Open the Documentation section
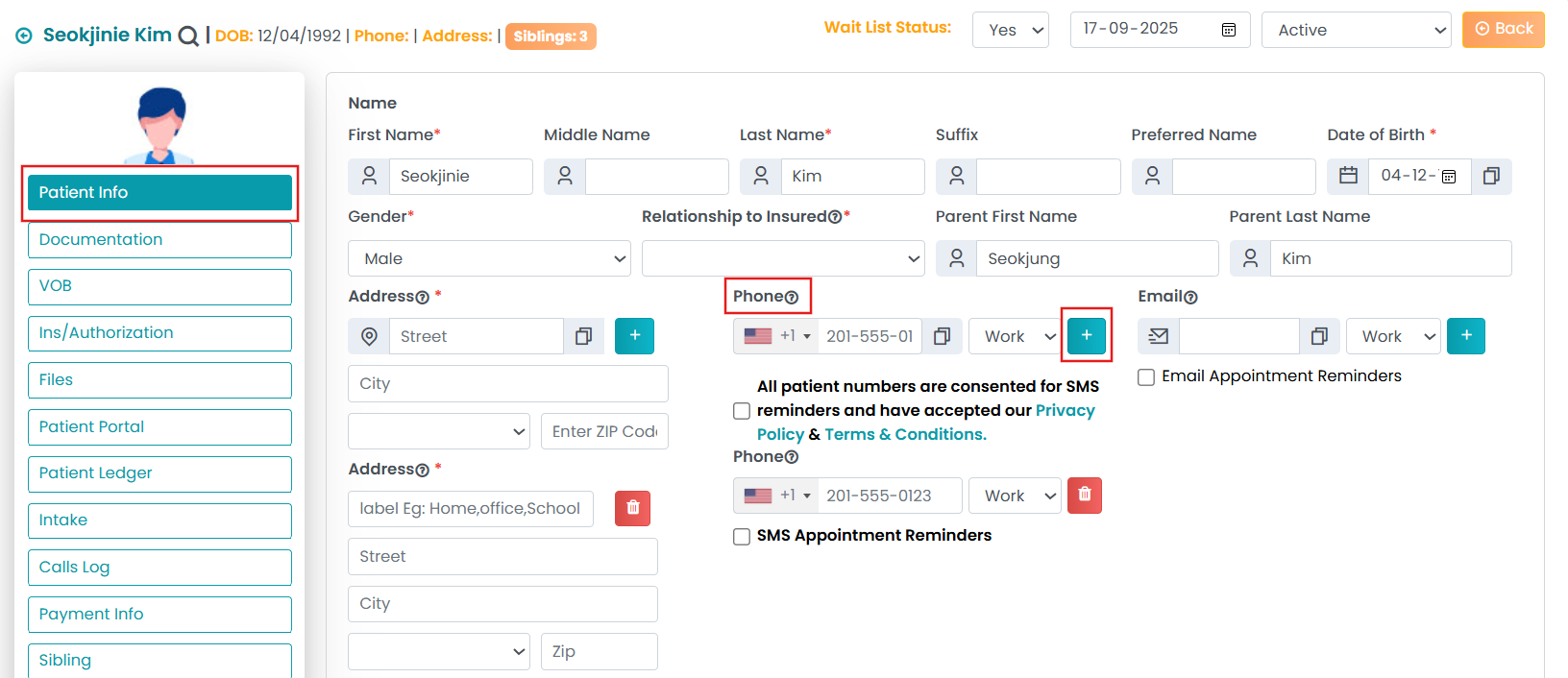1568x678 pixels. [x=159, y=240]
